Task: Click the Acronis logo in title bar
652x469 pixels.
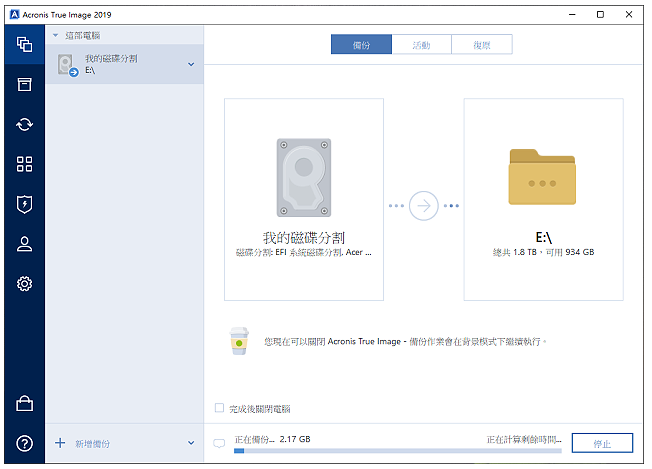Action: [x=15, y=15]
